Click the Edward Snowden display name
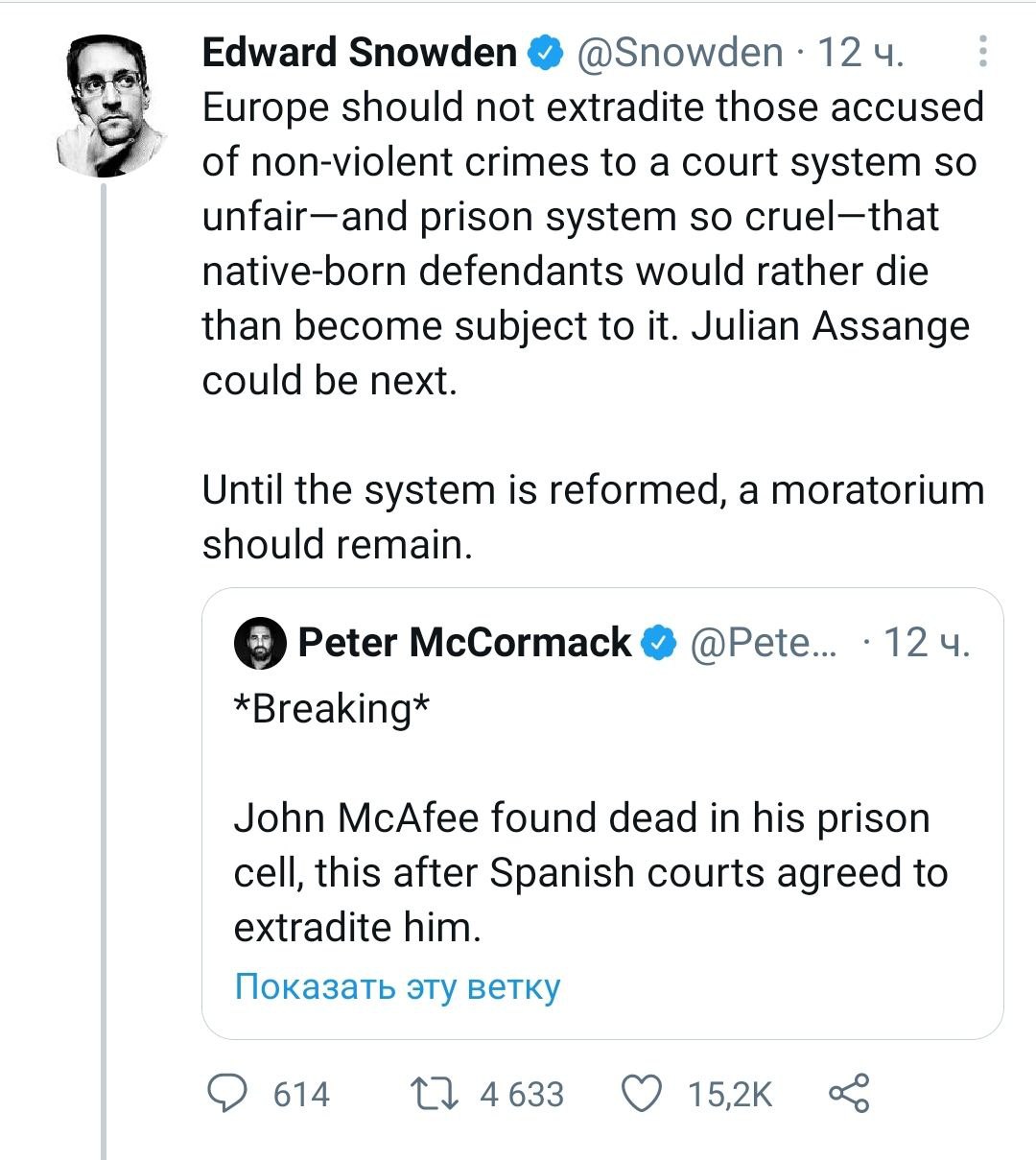Viewport: 1036px width, 1160px height. (x=360, y=53)
